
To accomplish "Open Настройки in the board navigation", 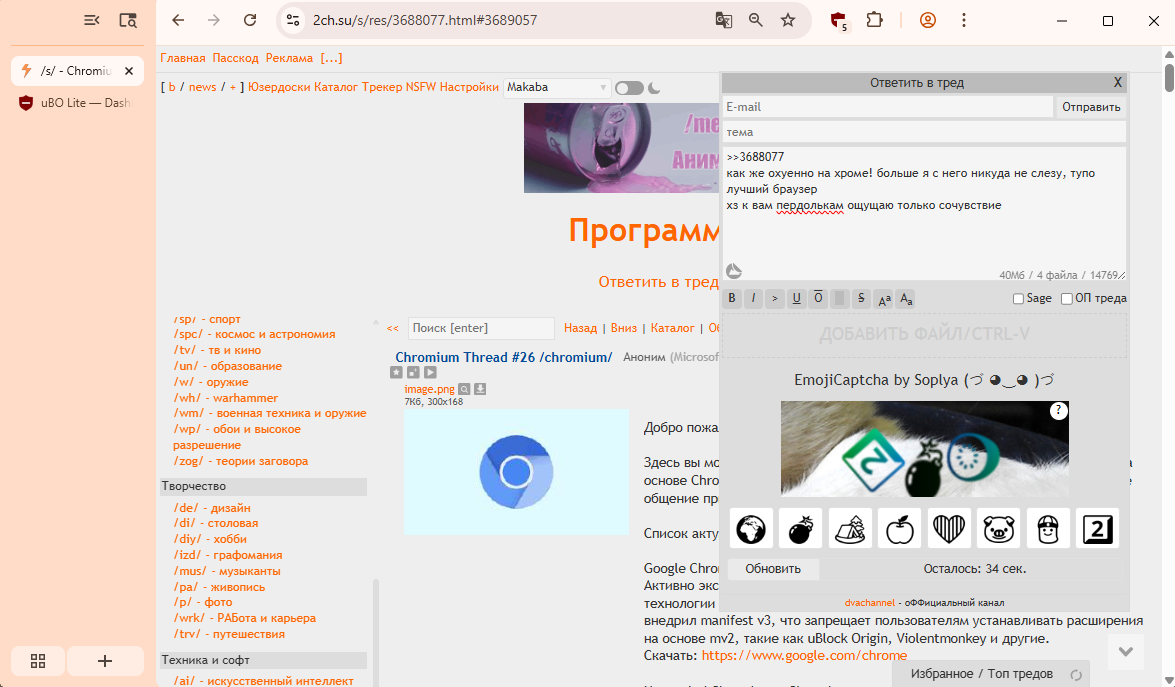I will (469, 87).
